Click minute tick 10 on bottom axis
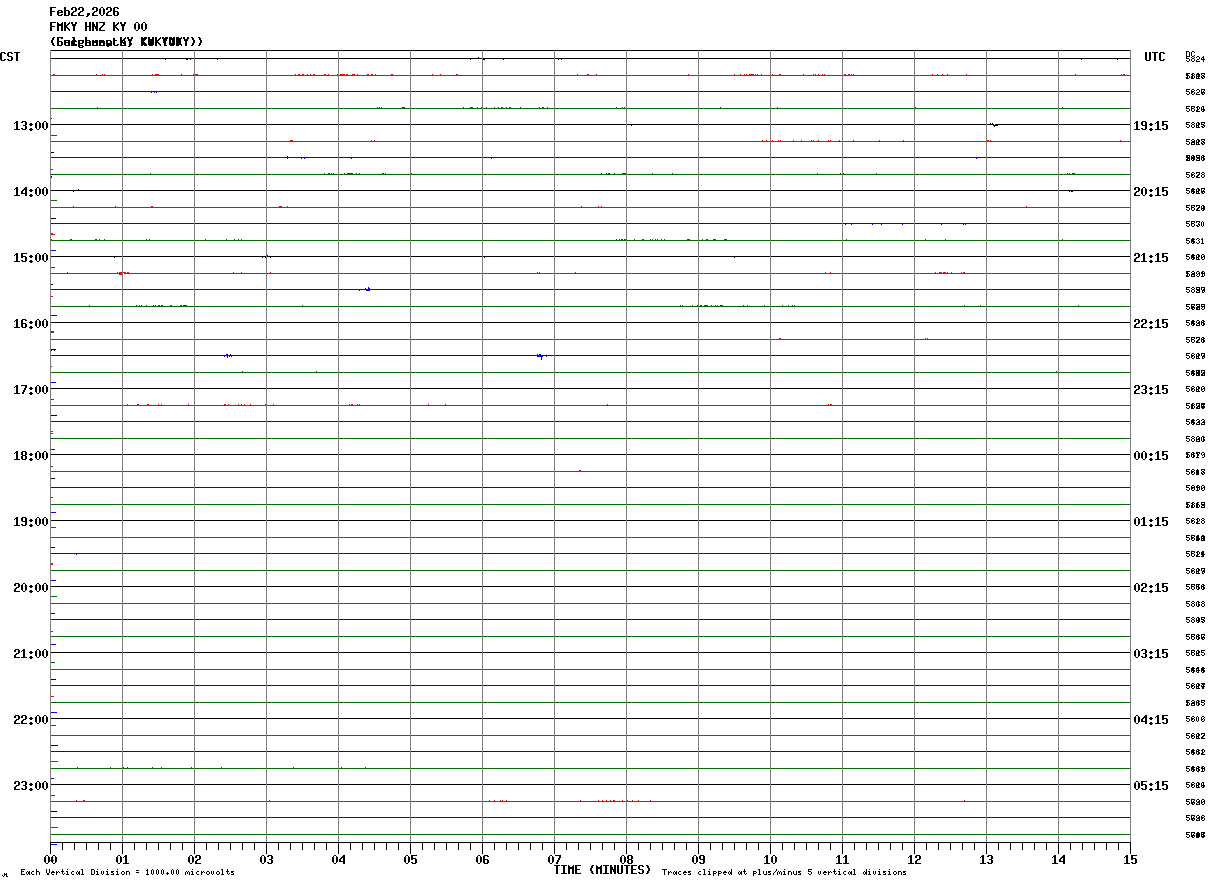The height and width of the screenshot is (886, 1210). (x=770, y=859)
